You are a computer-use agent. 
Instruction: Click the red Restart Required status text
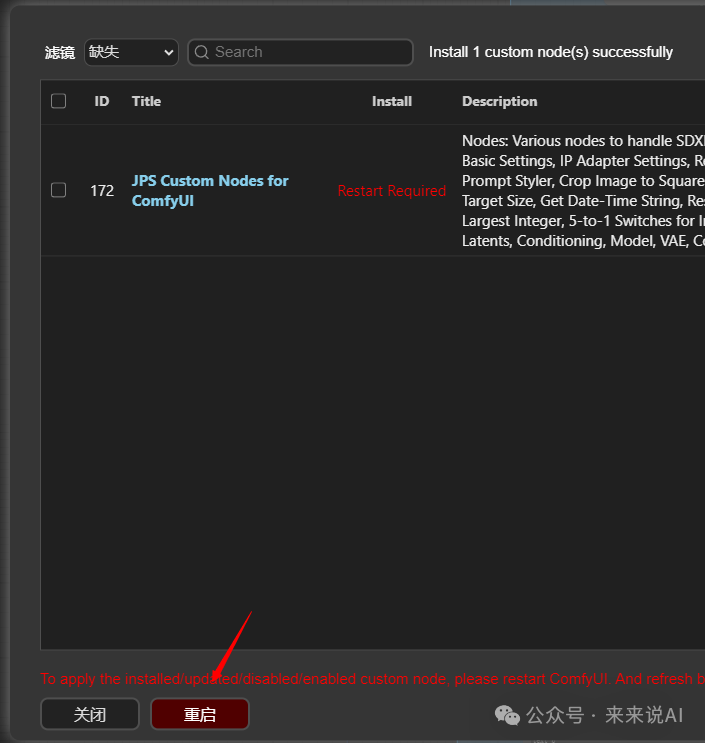[x=392, y=190]
